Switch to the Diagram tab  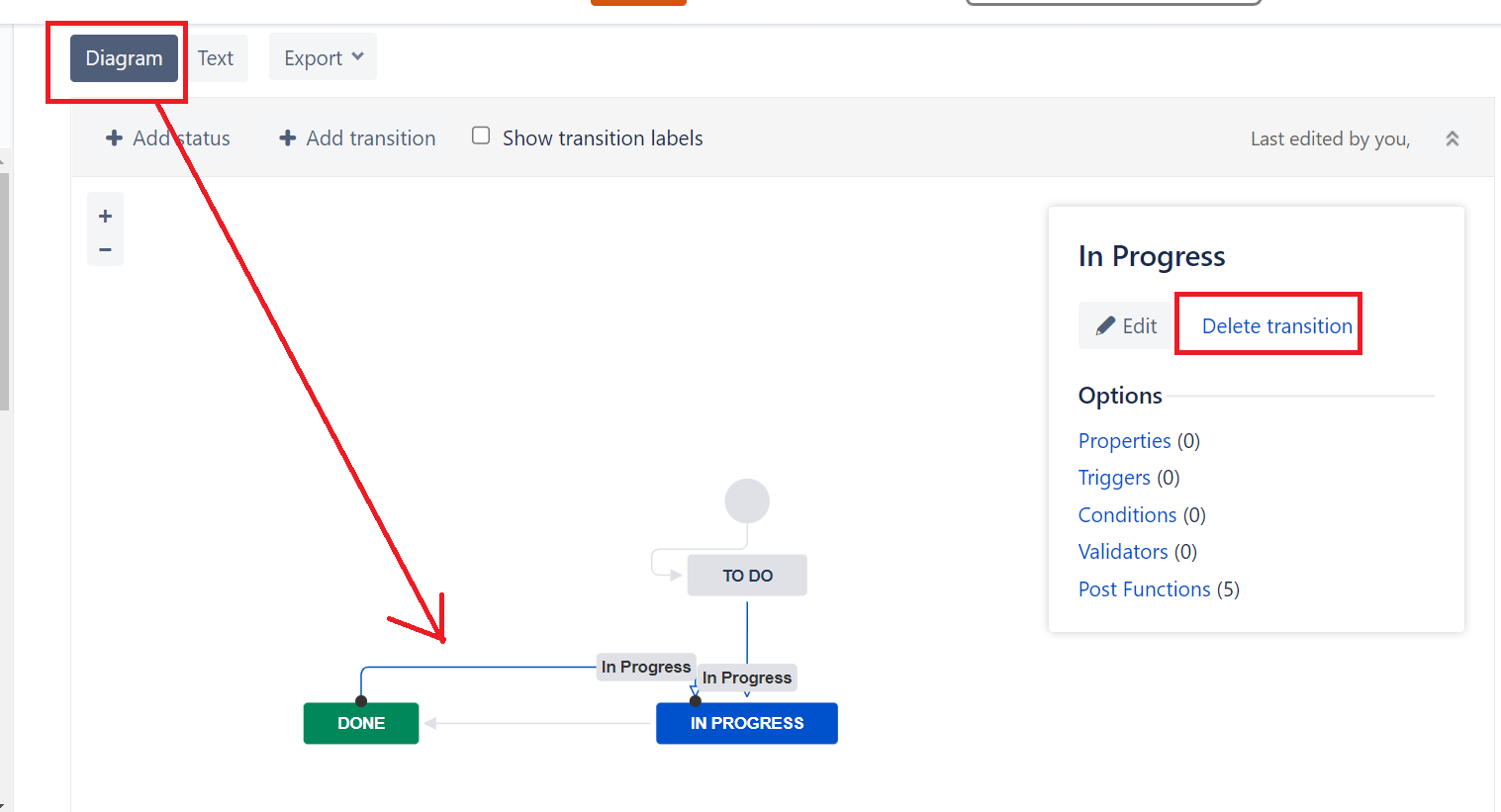tap(123, 58)
